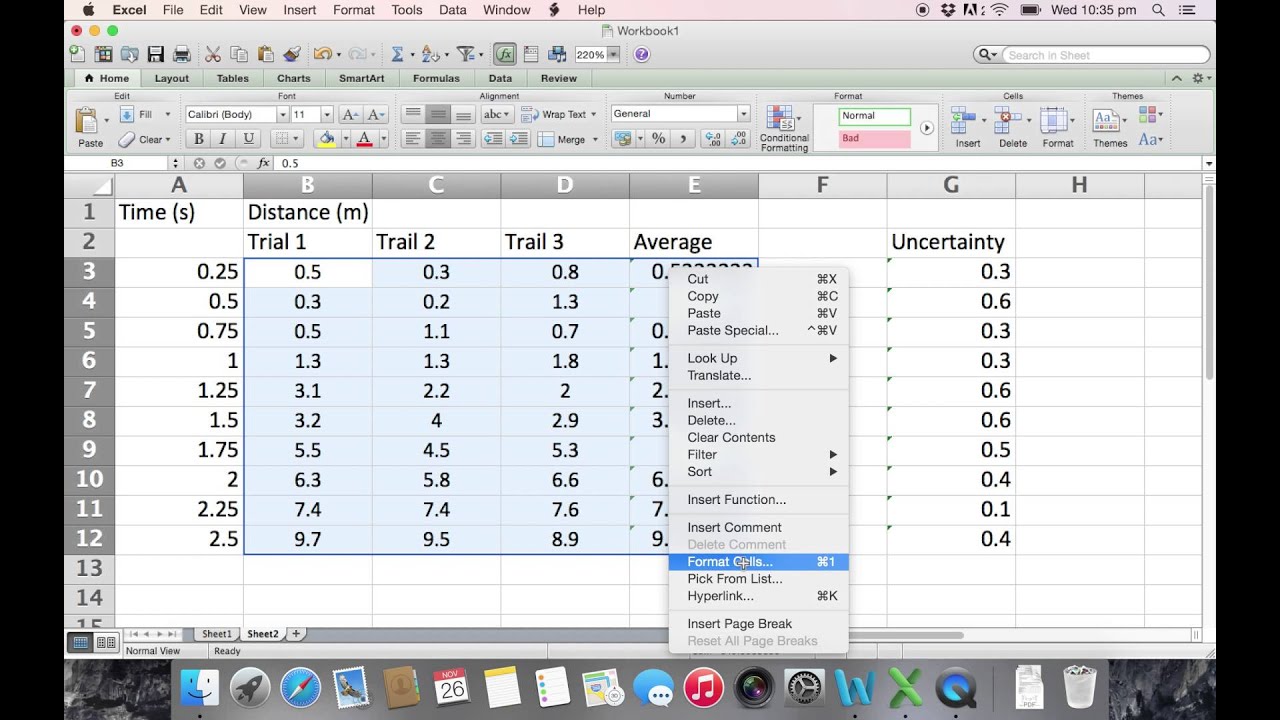Open Finder from the Dock
This screenshot has height=720, width=1280.
coord(200,688)
